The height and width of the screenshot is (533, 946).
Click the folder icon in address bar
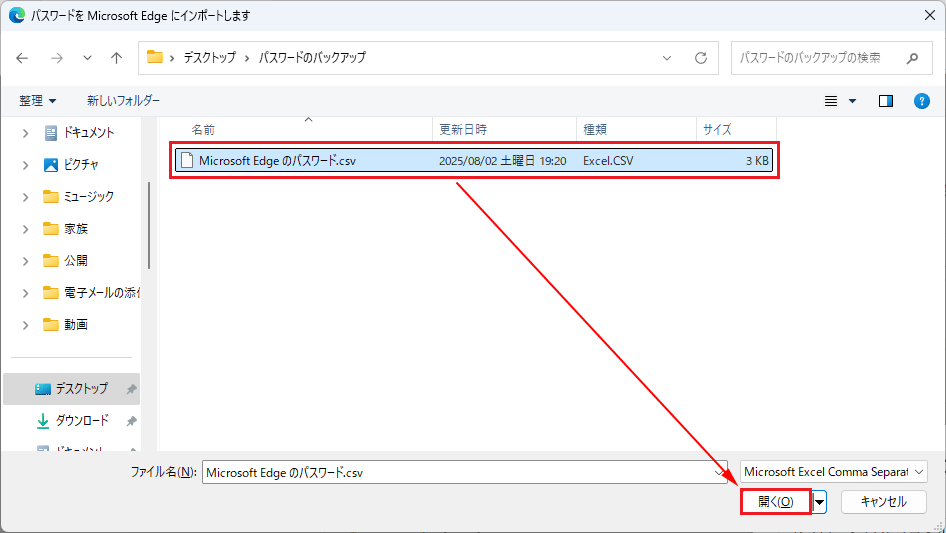coord(155,57)
